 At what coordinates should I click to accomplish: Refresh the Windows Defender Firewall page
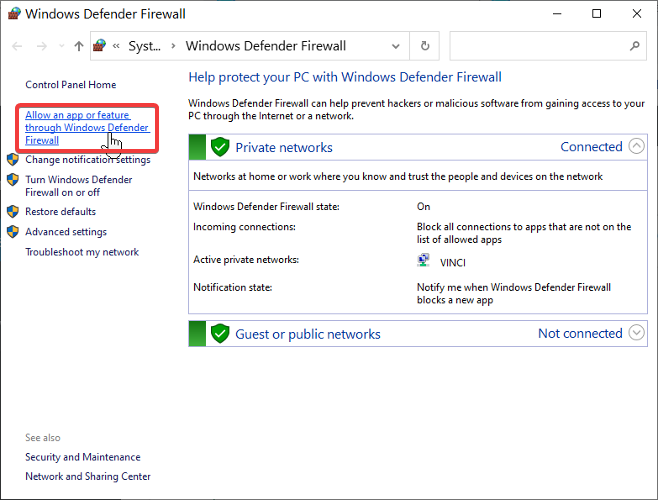(x=425, y=46)
